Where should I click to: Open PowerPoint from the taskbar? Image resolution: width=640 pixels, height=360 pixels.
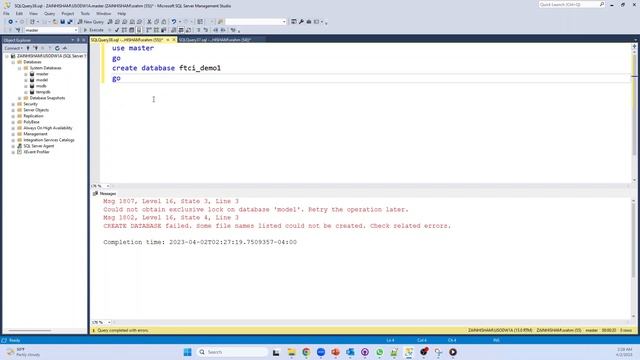pyautogui.click(x=336, y=352)
